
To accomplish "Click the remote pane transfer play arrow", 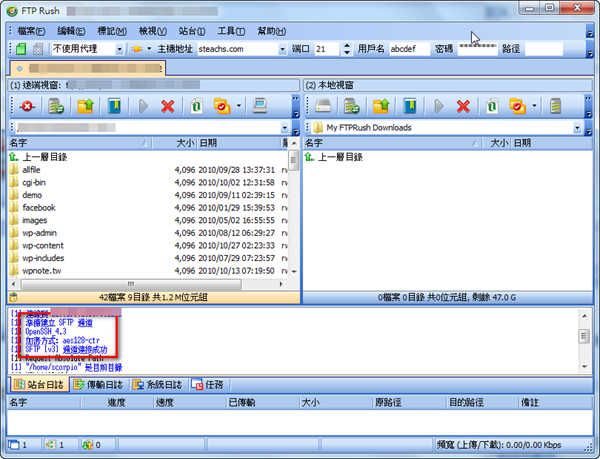I will [x=143, y=106].
